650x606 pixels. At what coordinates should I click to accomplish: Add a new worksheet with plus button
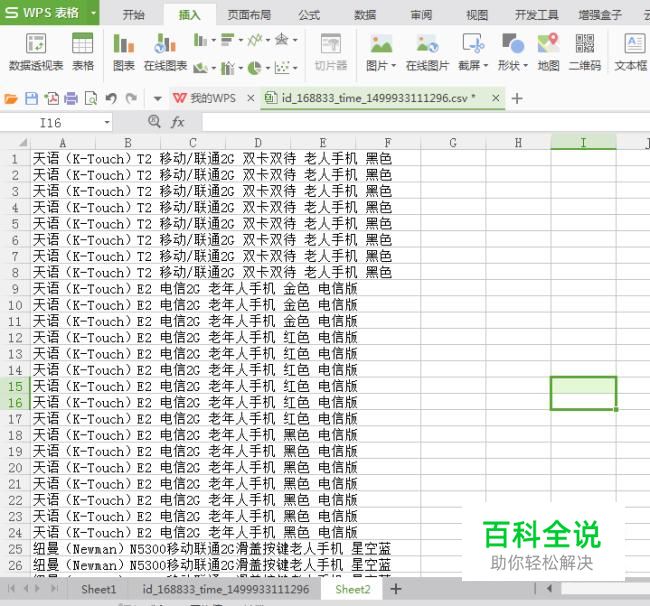pos(396,589)
